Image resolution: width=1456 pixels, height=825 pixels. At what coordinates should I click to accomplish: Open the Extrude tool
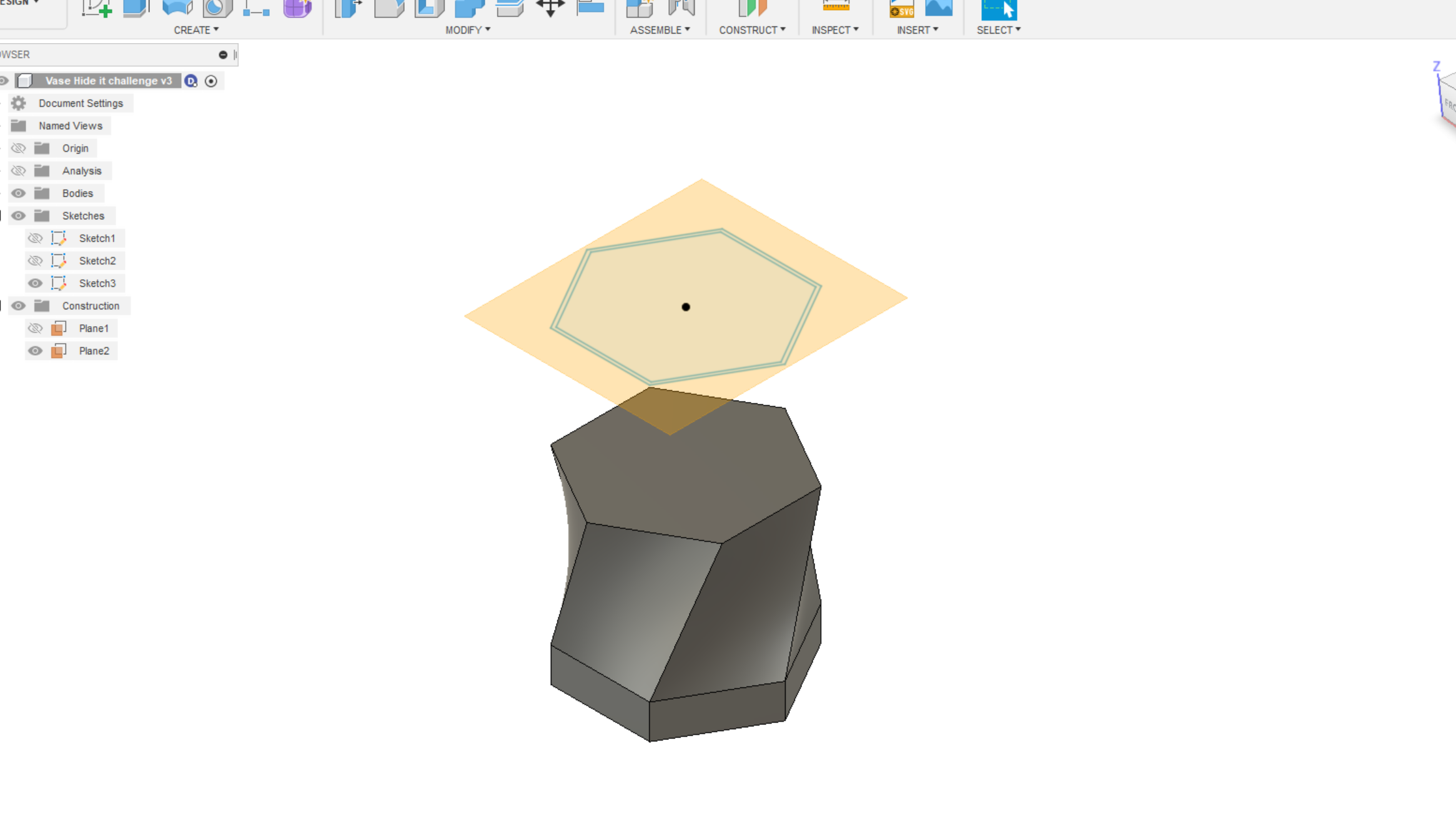tap(136, 7)
